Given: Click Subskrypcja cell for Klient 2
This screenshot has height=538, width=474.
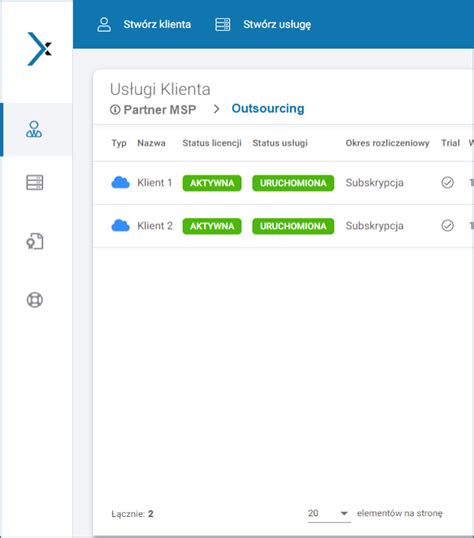Looking at the screenshot, I should pos(374,226).
